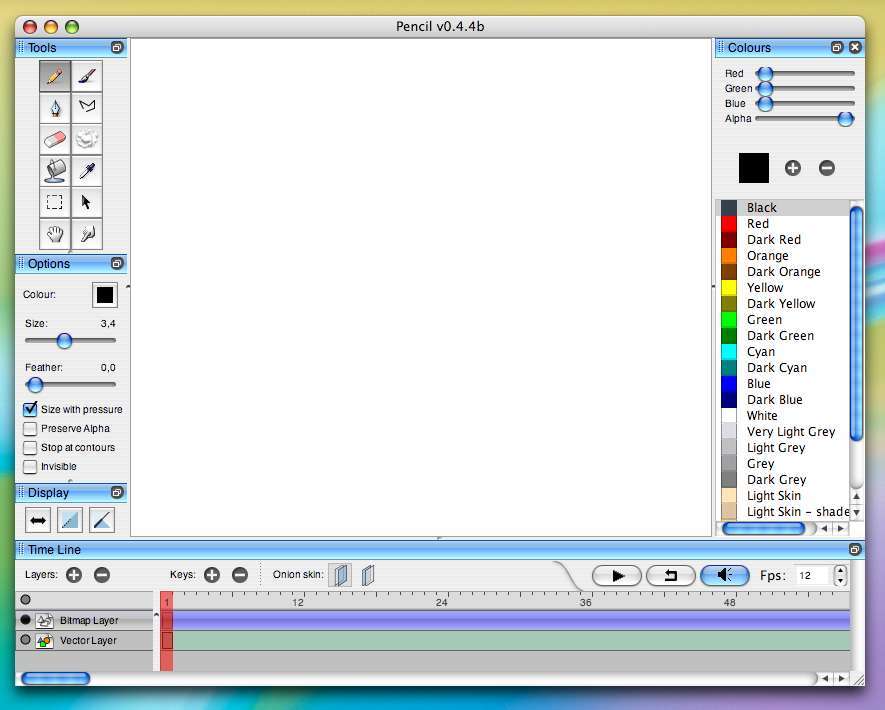The width and height of the screenshot is (885, 710).
Task: Select the Pencil tool
Action: click(55, 76)
